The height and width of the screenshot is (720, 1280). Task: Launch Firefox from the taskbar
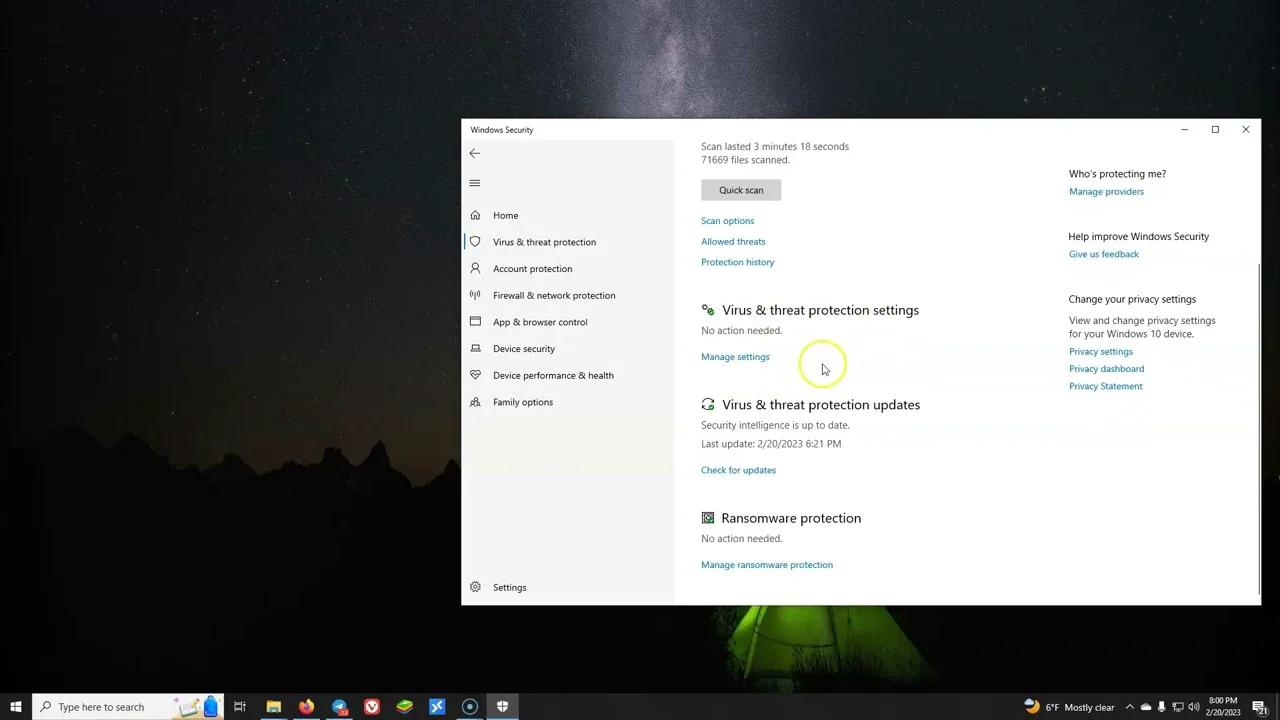click(x=306, y=706)
